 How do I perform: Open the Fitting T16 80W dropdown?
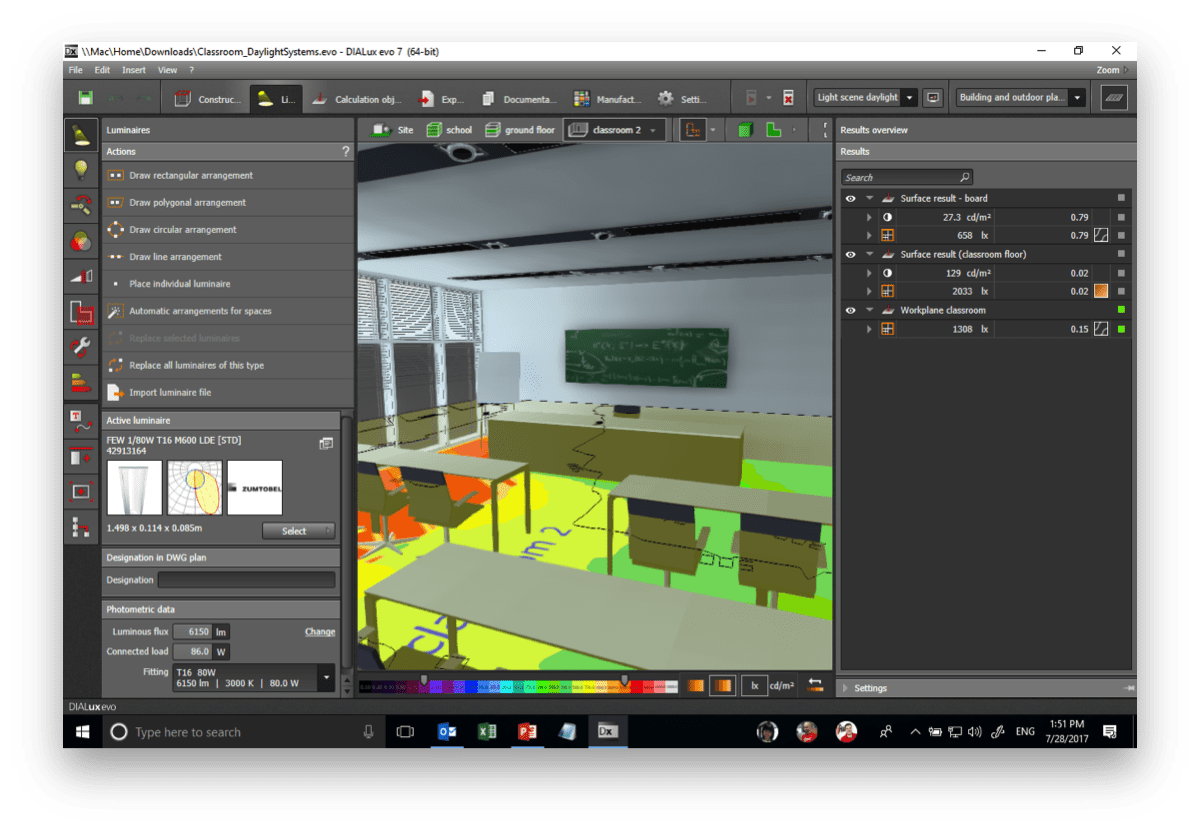coord(326,678)
